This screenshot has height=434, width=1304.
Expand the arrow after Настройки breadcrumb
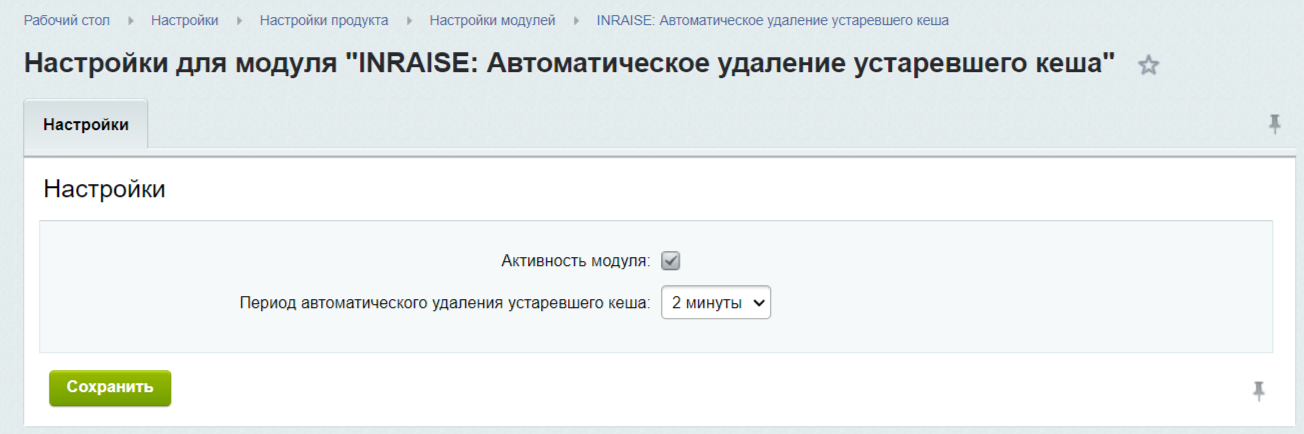pos(239,21)
